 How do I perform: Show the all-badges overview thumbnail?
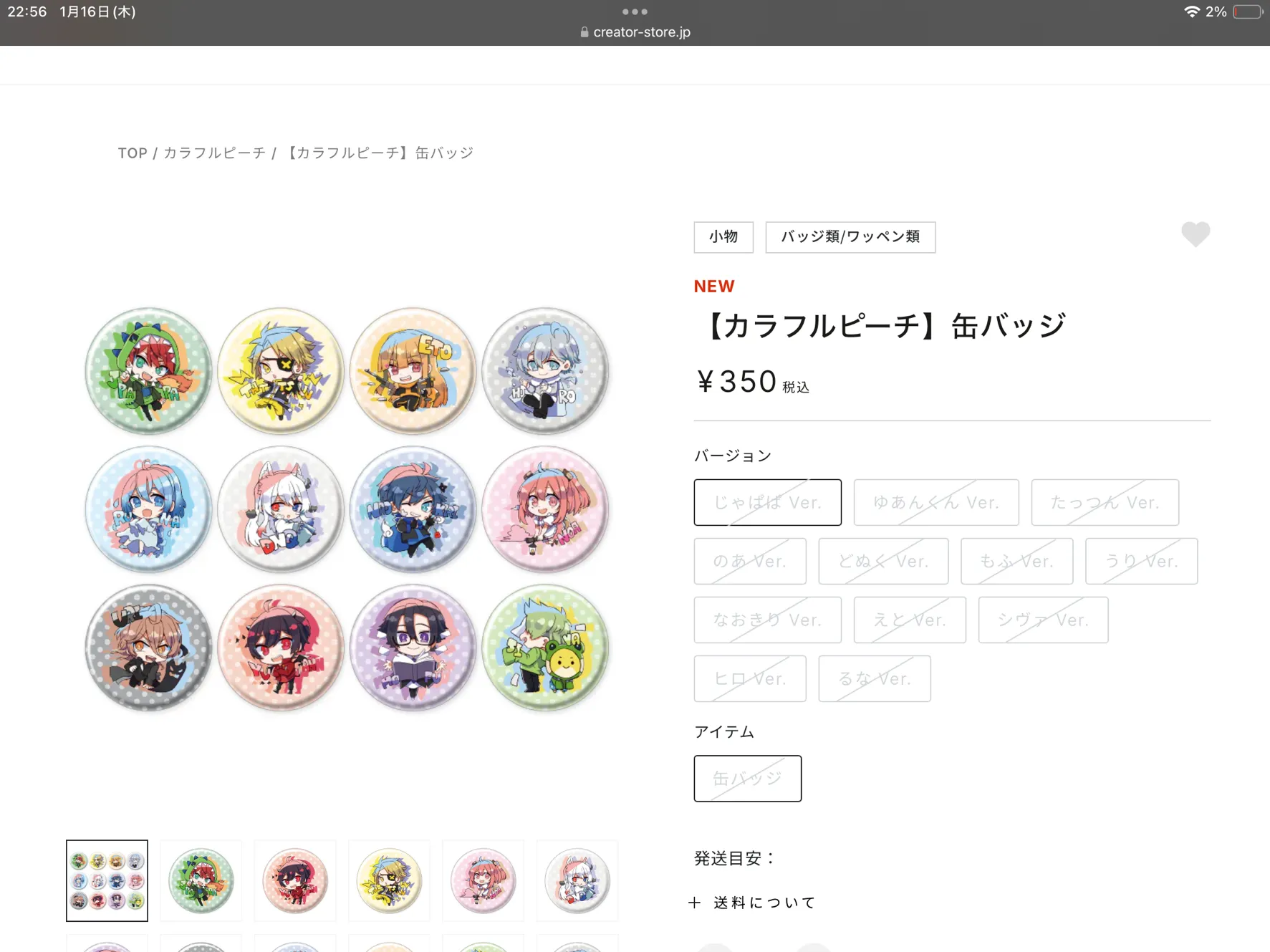(x=107, y=880)
